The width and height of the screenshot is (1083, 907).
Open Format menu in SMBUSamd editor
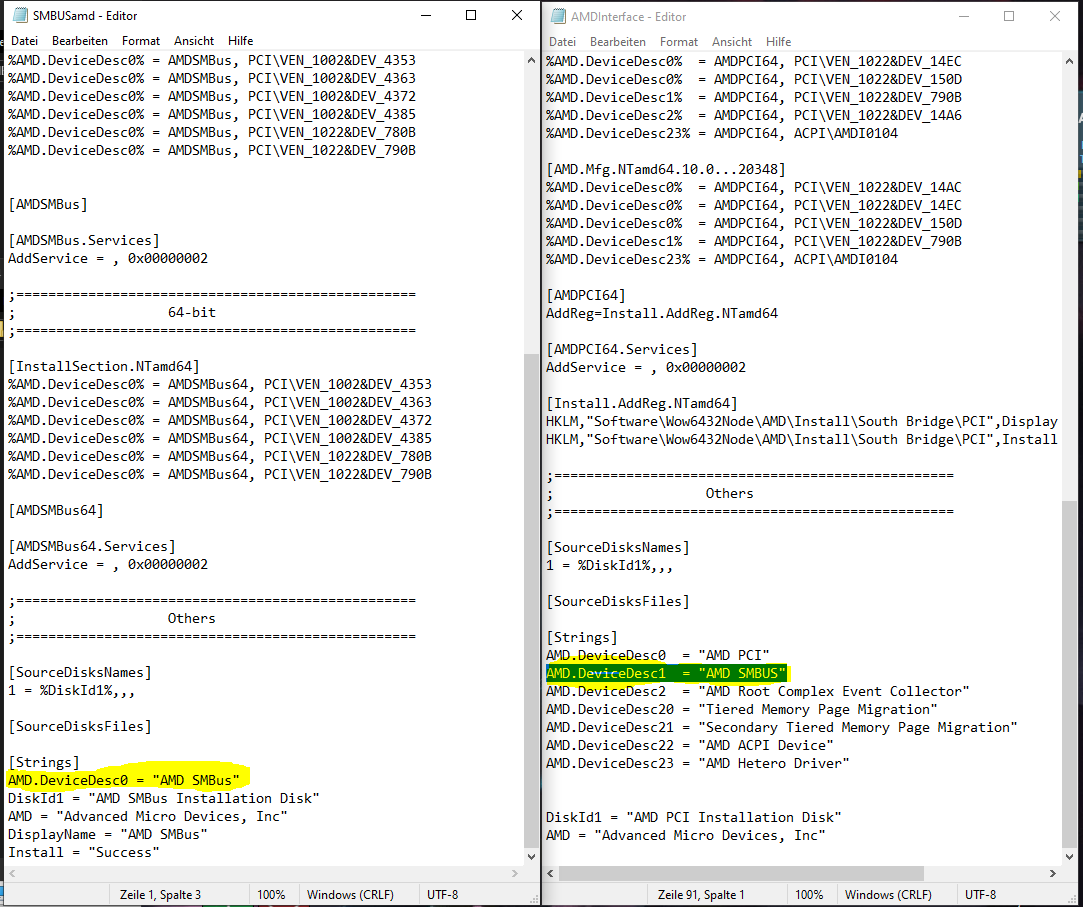tap(140, 41)
